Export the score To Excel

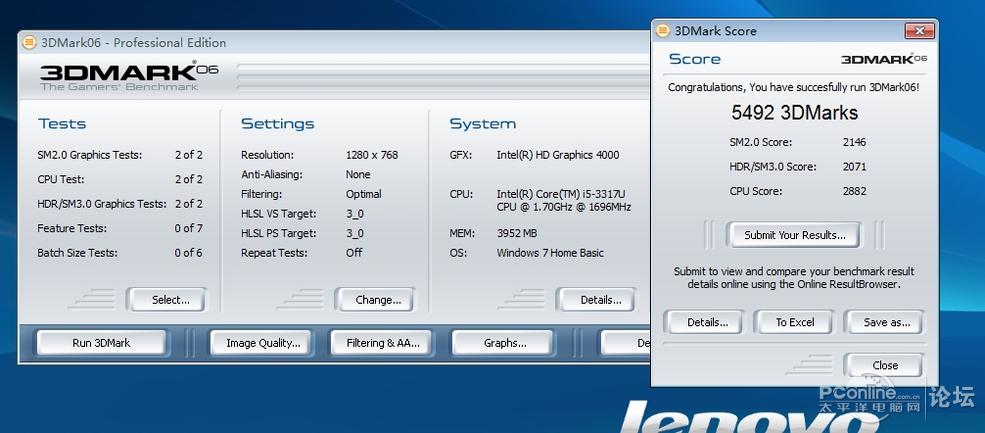click(x=795, y=322)
